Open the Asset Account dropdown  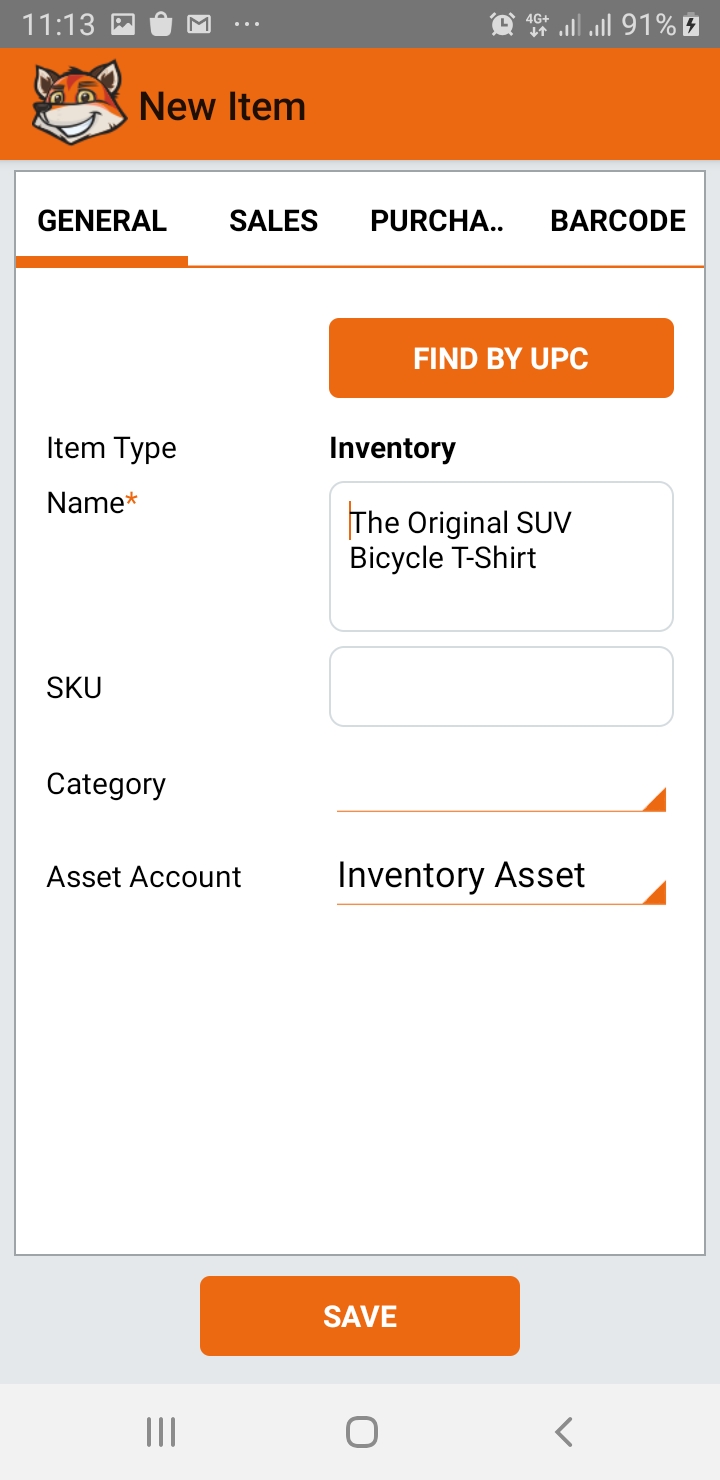(x=653, y=891)
